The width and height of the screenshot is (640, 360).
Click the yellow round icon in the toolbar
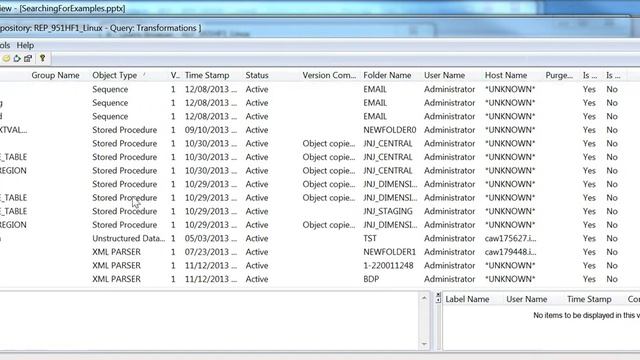[6, 59]
